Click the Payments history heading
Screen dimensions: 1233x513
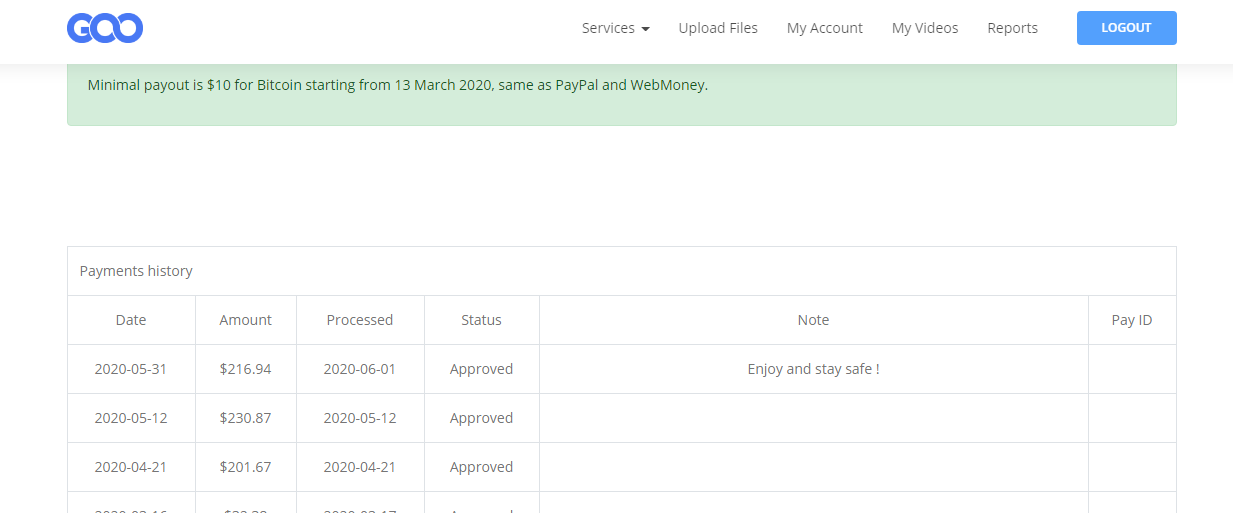point(136,271)
